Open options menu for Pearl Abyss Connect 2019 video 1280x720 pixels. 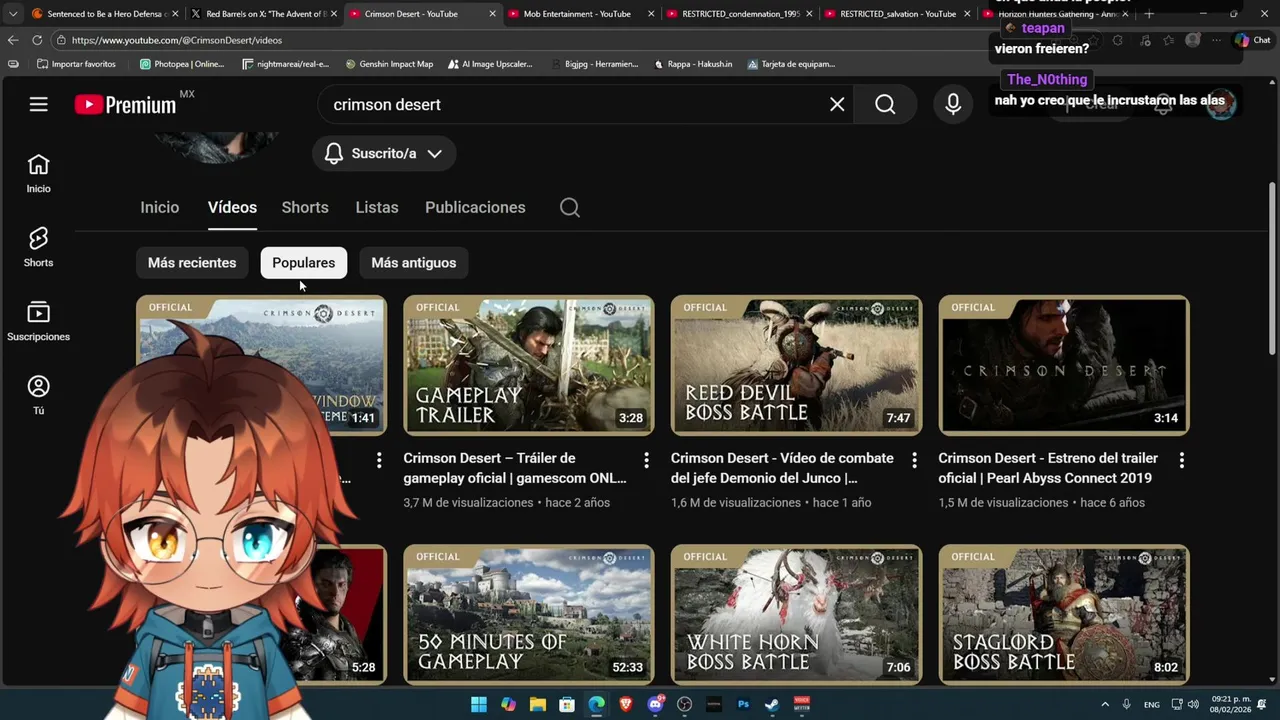[1181, 460]
